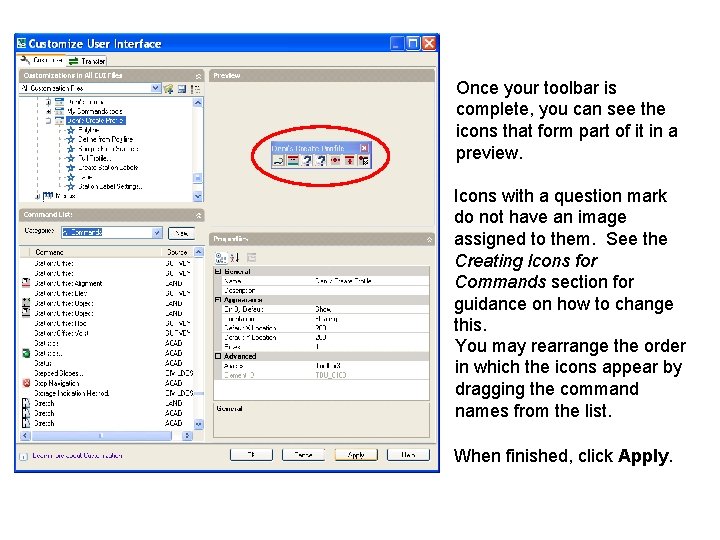Click the green icon in the command list
The height and width of the screenshot is (540, 720).
[27, 353]
